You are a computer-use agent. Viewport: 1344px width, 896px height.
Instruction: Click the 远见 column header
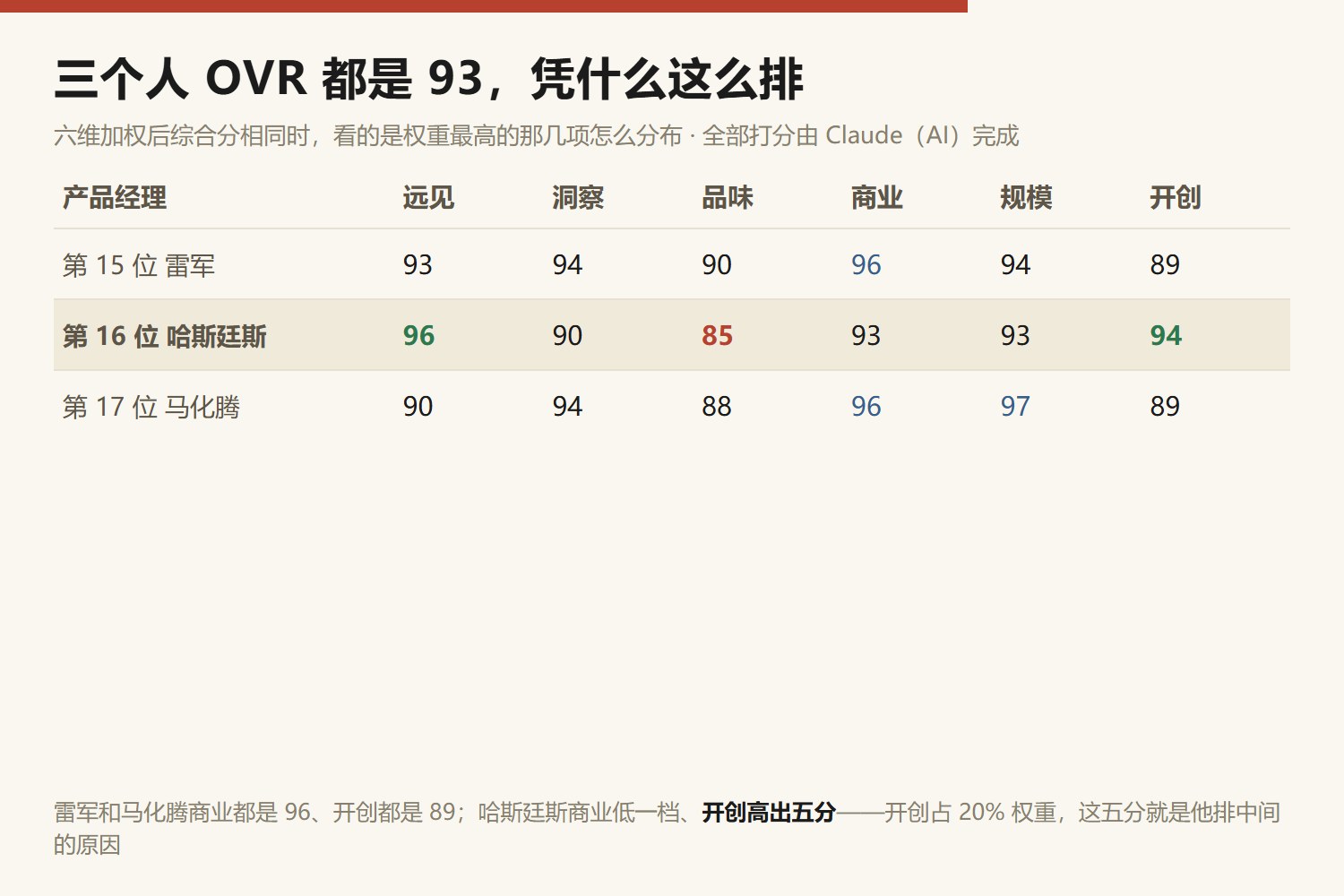(x=428, y=198)
